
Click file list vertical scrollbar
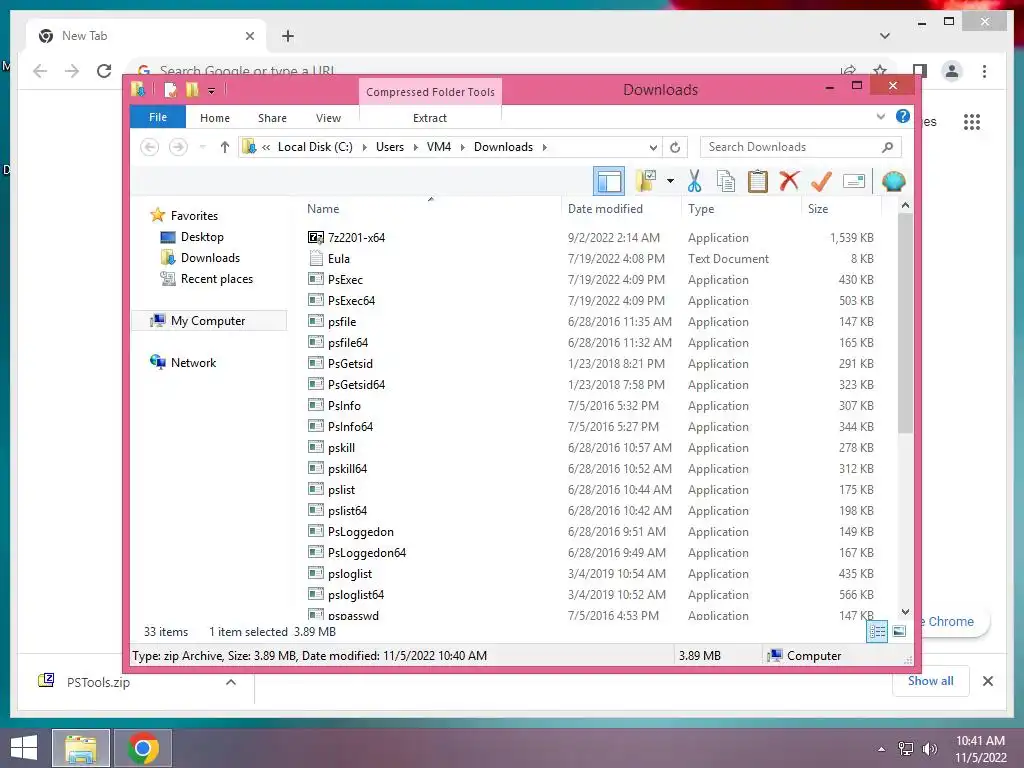pyautogui.click(x=905, y=324)
